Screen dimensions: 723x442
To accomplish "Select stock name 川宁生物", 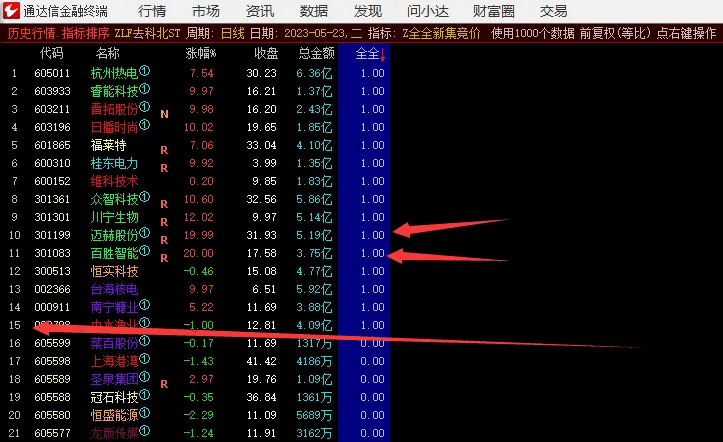I will tap(114, 217).
